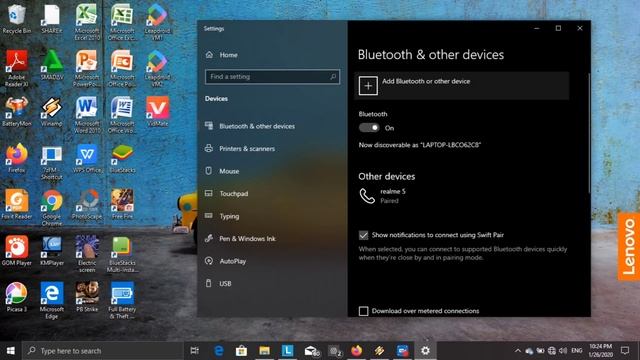The image size is (640, 360).
Task: Open the Recycle Bin desktop icon
Action: (16, 18)
